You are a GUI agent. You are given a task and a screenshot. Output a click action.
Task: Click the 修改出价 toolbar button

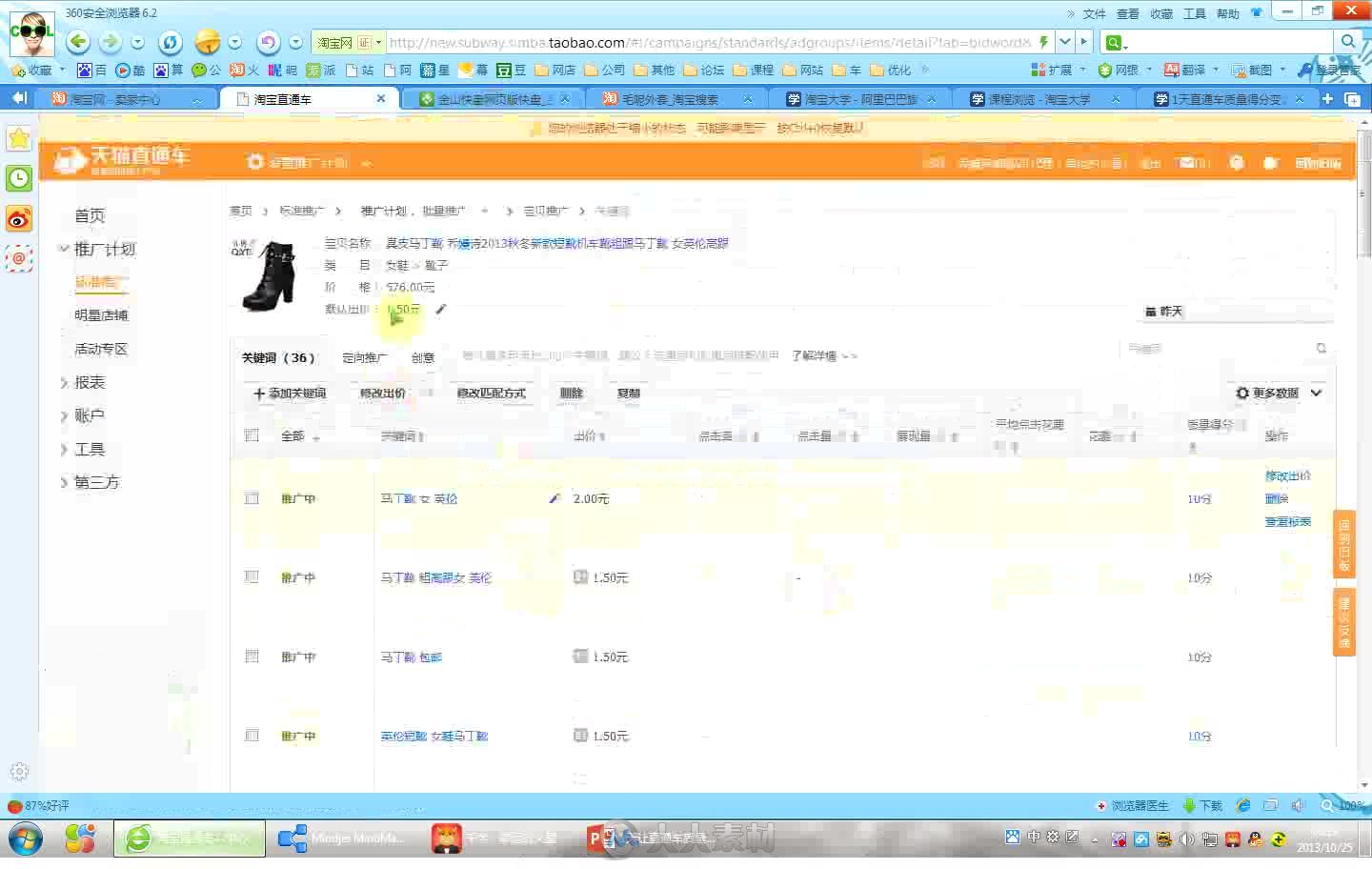[x=383, y=393]
